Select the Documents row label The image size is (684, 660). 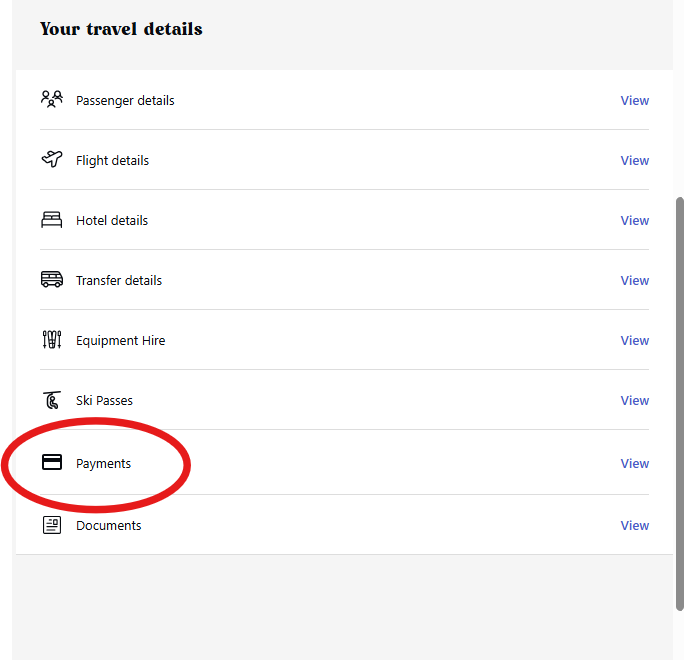(x=109, y=525)
